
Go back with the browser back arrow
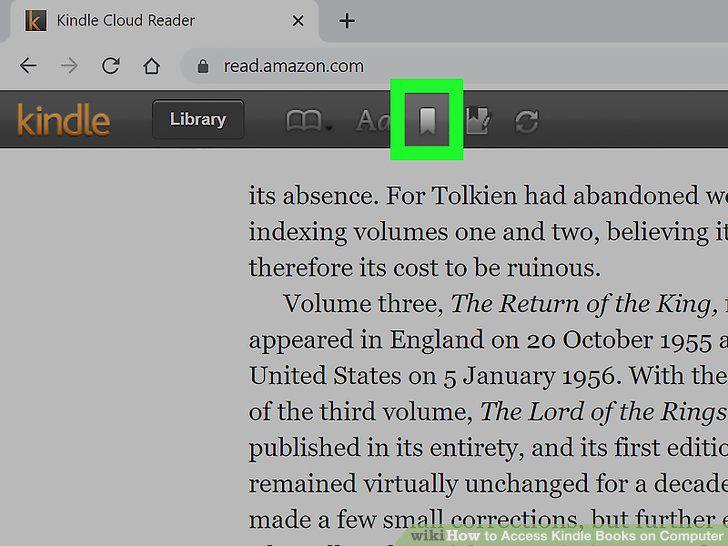point(28,65)
